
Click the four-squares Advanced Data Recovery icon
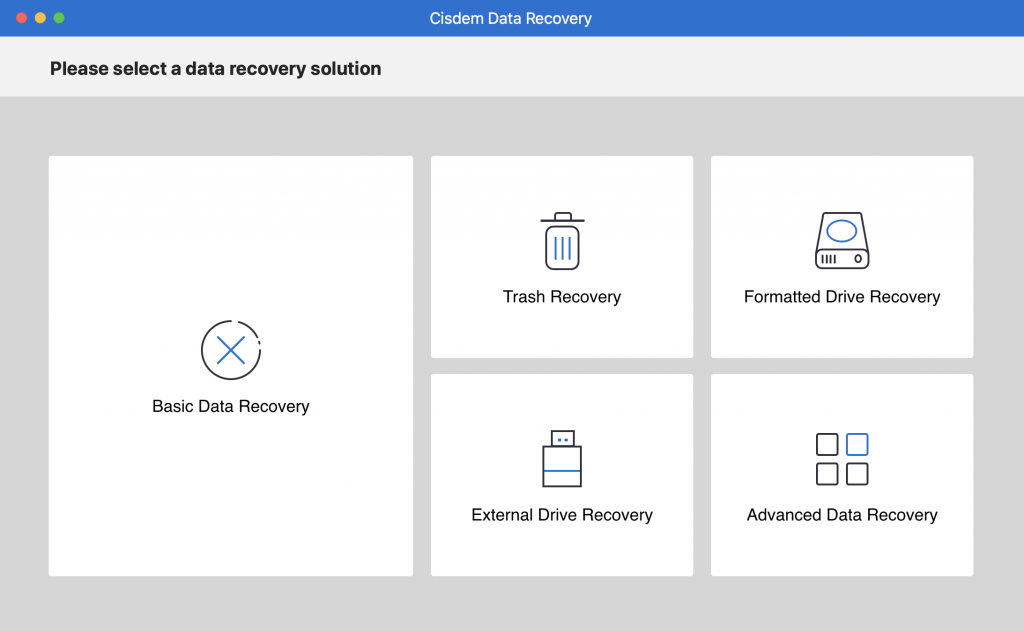click(842, 459)
